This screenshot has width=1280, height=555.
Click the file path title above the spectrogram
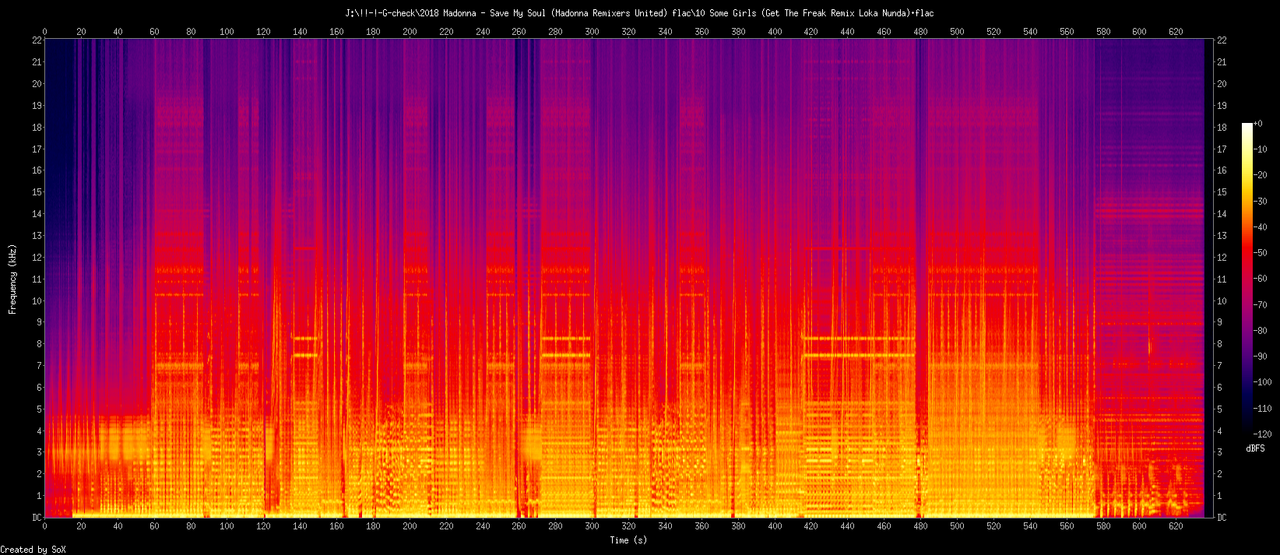640,13
